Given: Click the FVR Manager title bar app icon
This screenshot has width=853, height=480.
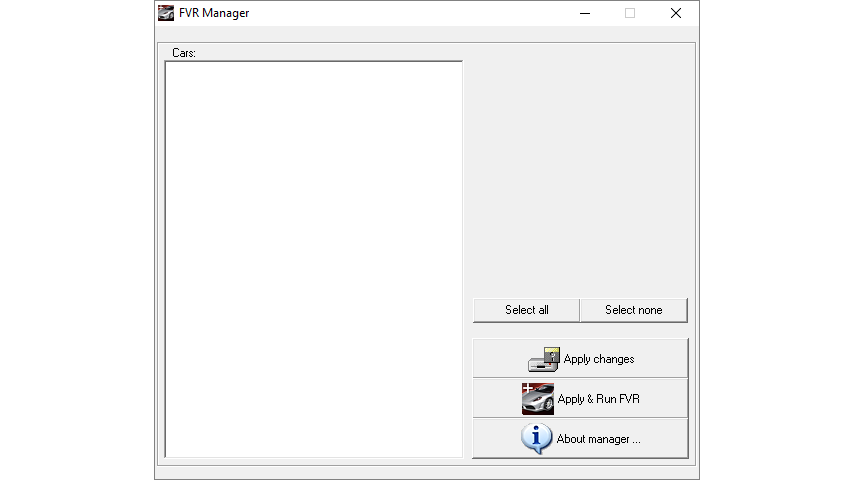Looking at the screenshot, I should (x=166, y=13).
